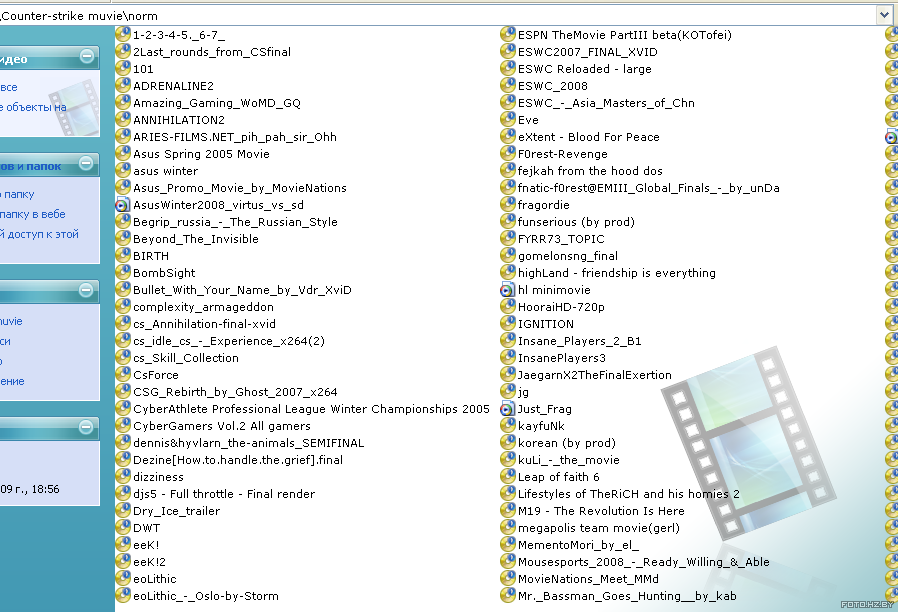The width and height of the screenshot is (898, 612).
Task: Select the ADRENALINE2 file icon
Action: pyautogui.click(x=123, y=85)
